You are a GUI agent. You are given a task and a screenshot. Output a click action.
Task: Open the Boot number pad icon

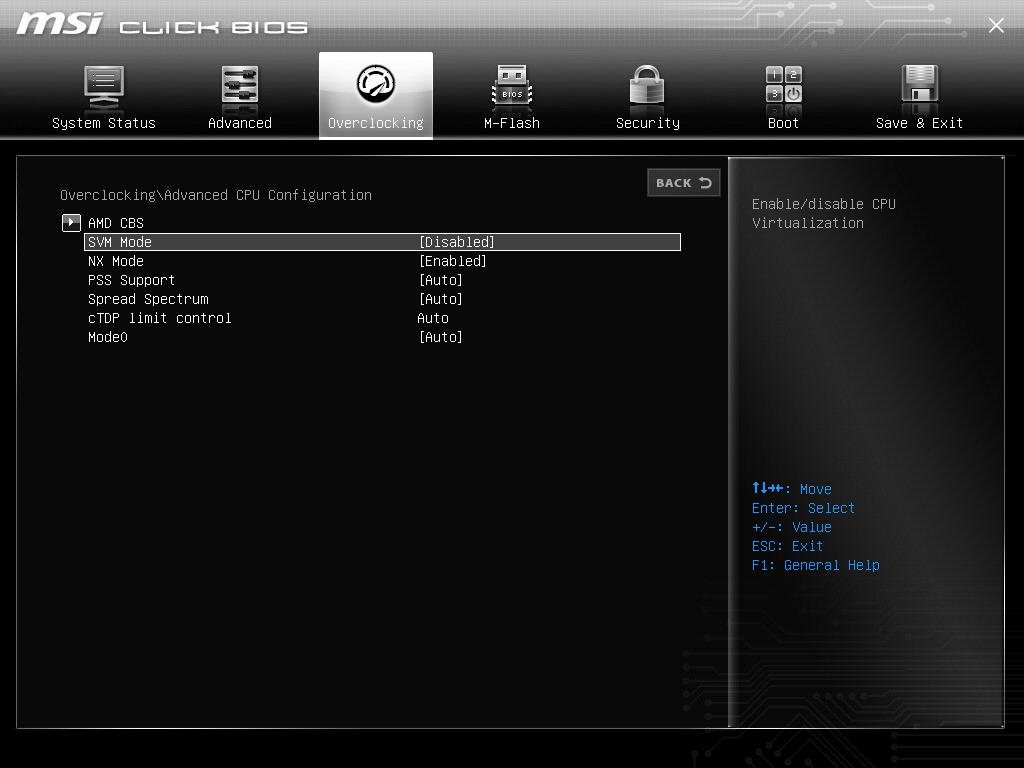click(x=784, y=85)
